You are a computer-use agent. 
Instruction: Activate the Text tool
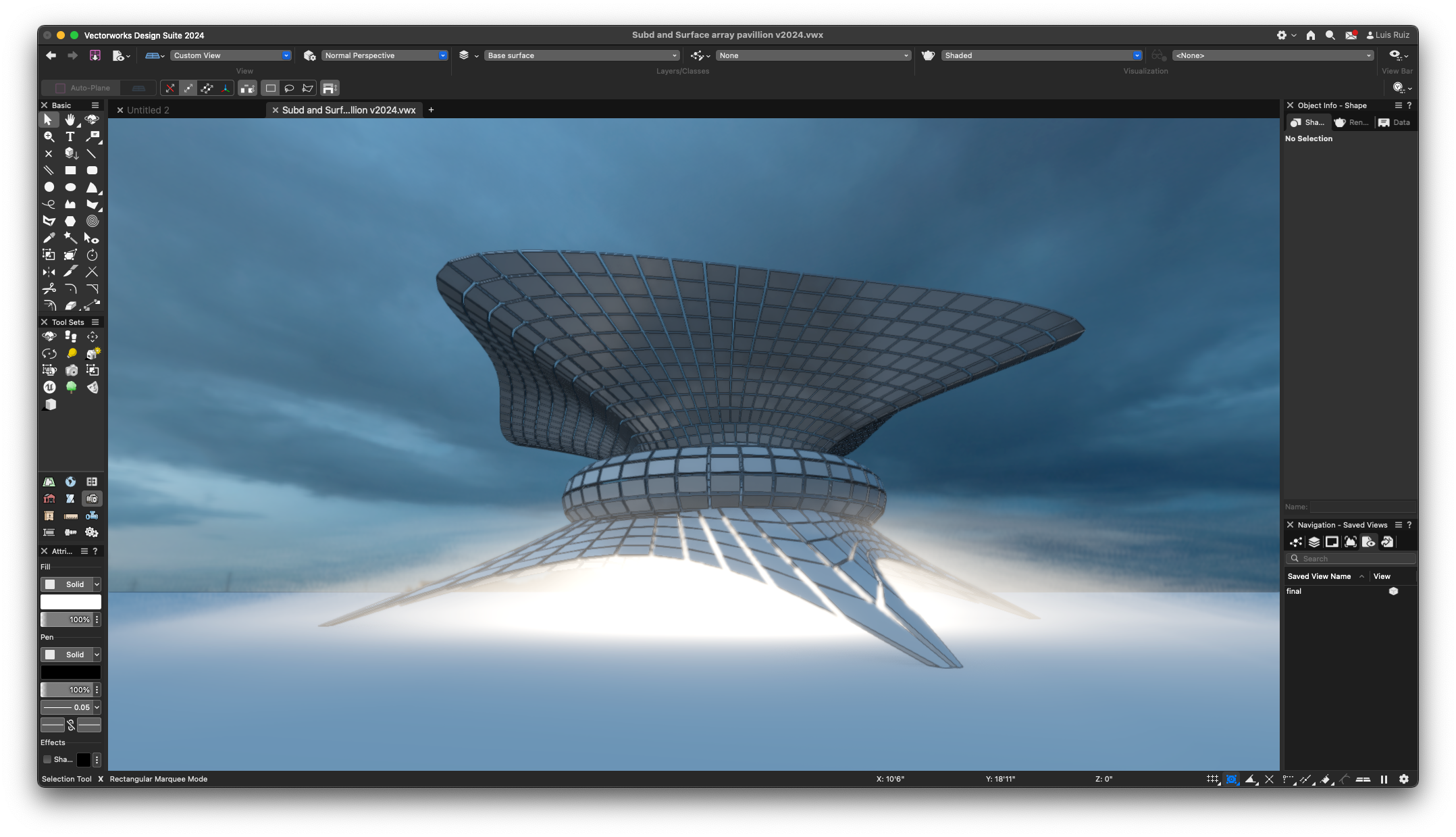[x=70, y=136]
